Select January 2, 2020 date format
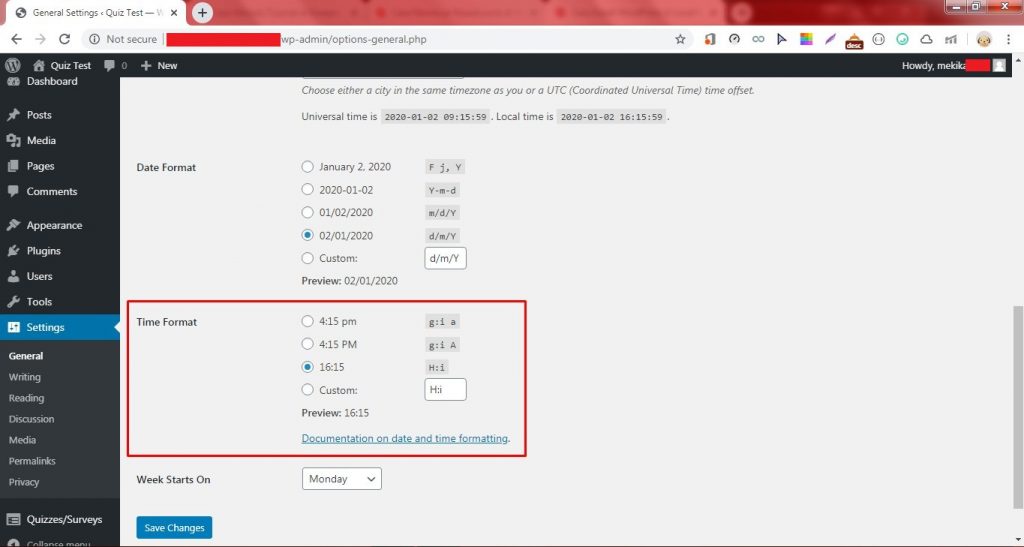 click(x=308, y=167)
